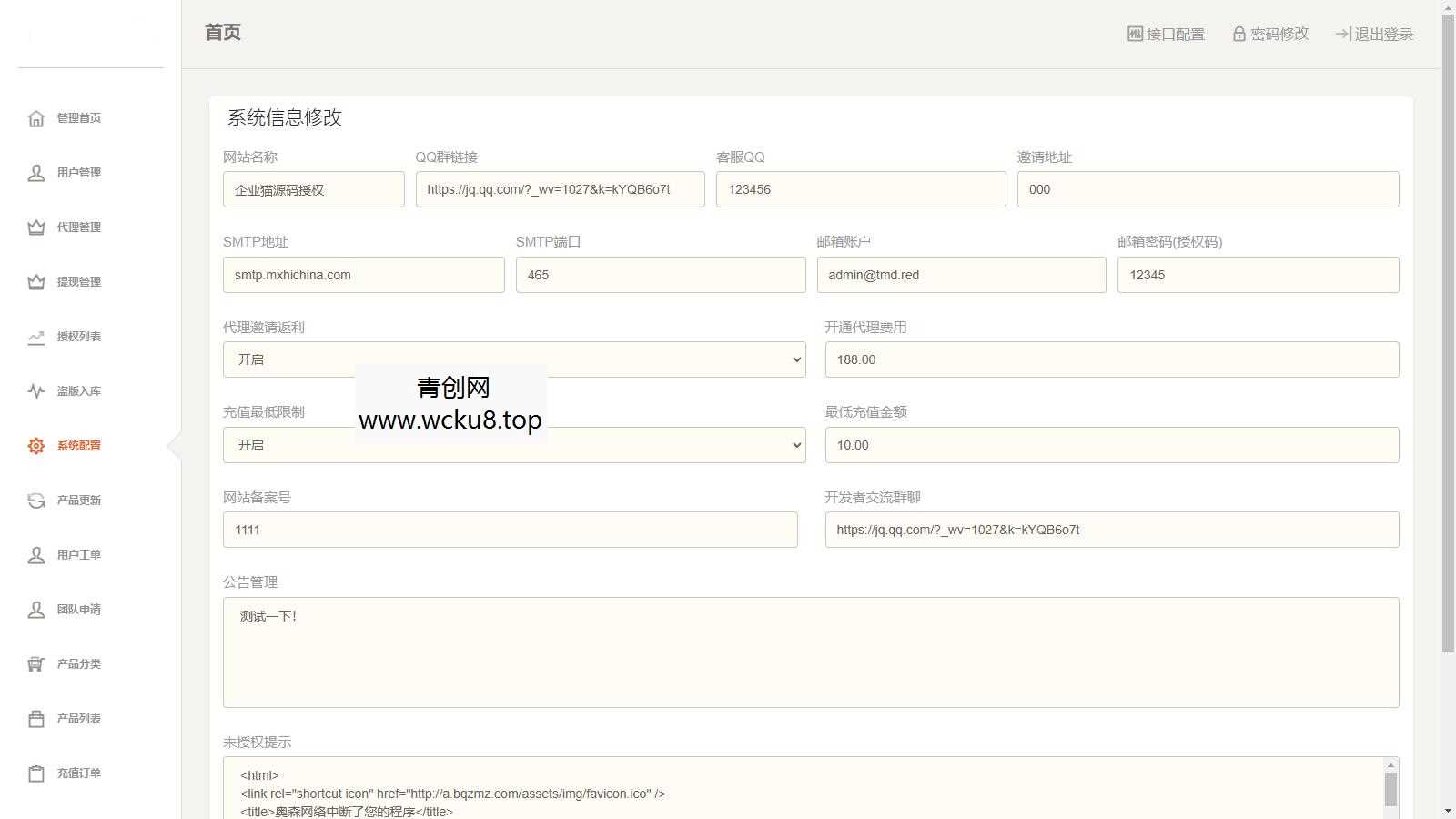
Task: Open the 提现管理 menu item
Action: [78, 282]
